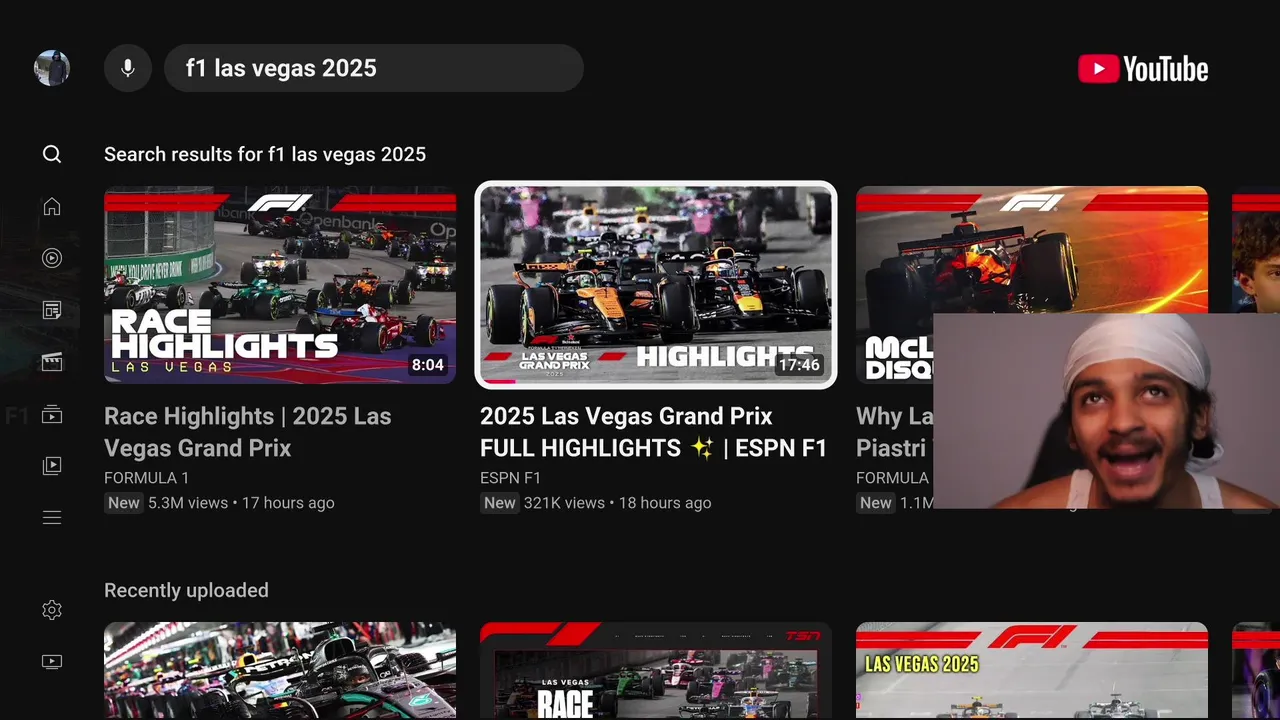Open the McLaren disqualification video thumbnail
Screen dimensions: 1280x720
[x=1032, y=285]
